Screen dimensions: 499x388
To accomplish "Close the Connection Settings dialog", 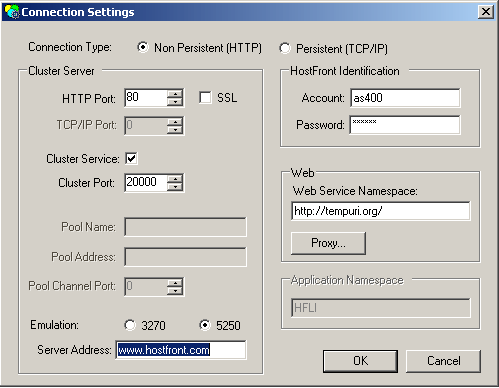I will pos(486,12).
